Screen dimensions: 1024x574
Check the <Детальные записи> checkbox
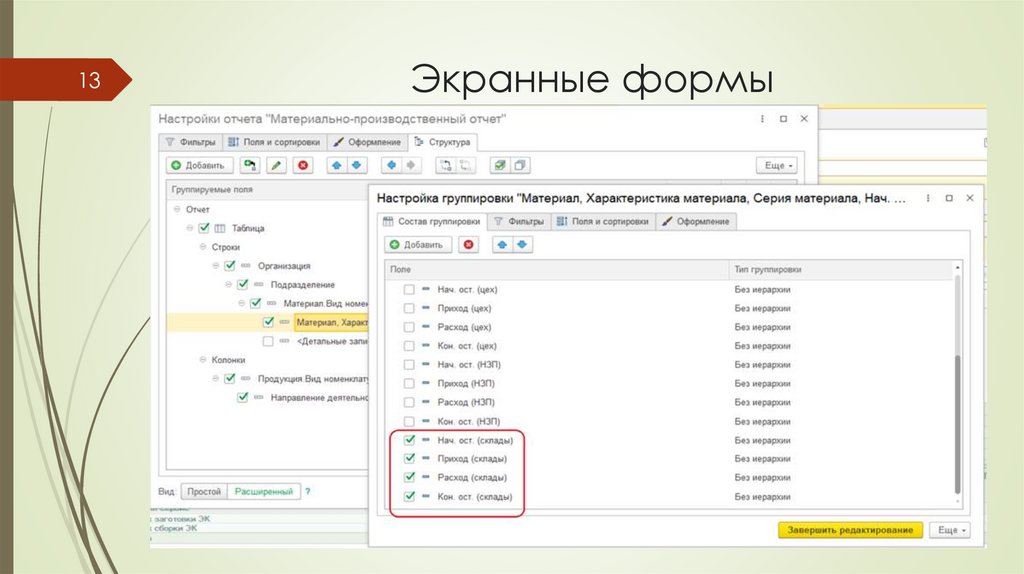pyautogui.click(x=268, y=341)
